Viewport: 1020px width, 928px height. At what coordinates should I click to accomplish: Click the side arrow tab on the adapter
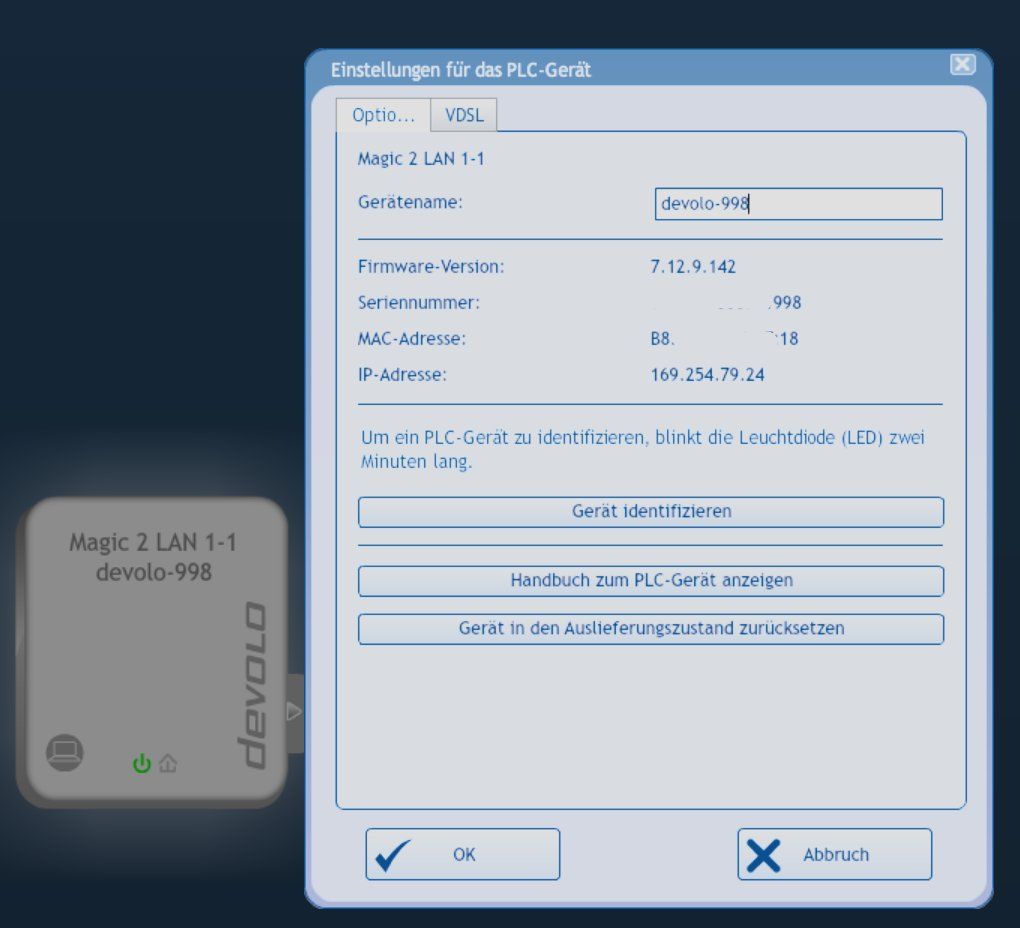295,713
